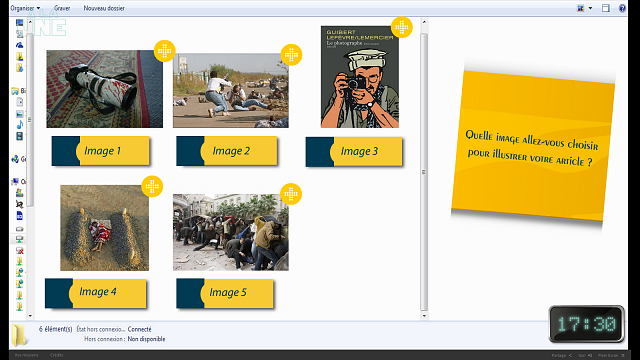Enlarge Image 4 with its yellow plus icon
This screenshot has width=640, height=360.
[x=152, y=187]
